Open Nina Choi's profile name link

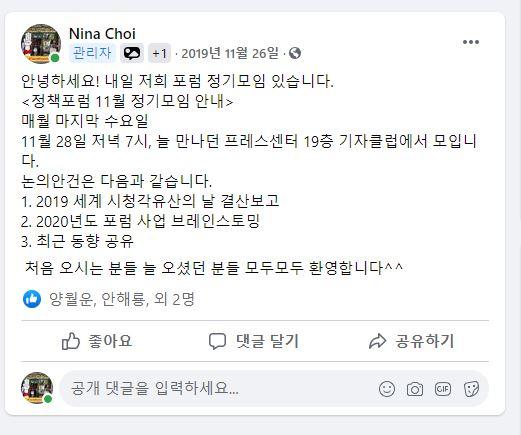pyautogui.click(x=102, y=34)
